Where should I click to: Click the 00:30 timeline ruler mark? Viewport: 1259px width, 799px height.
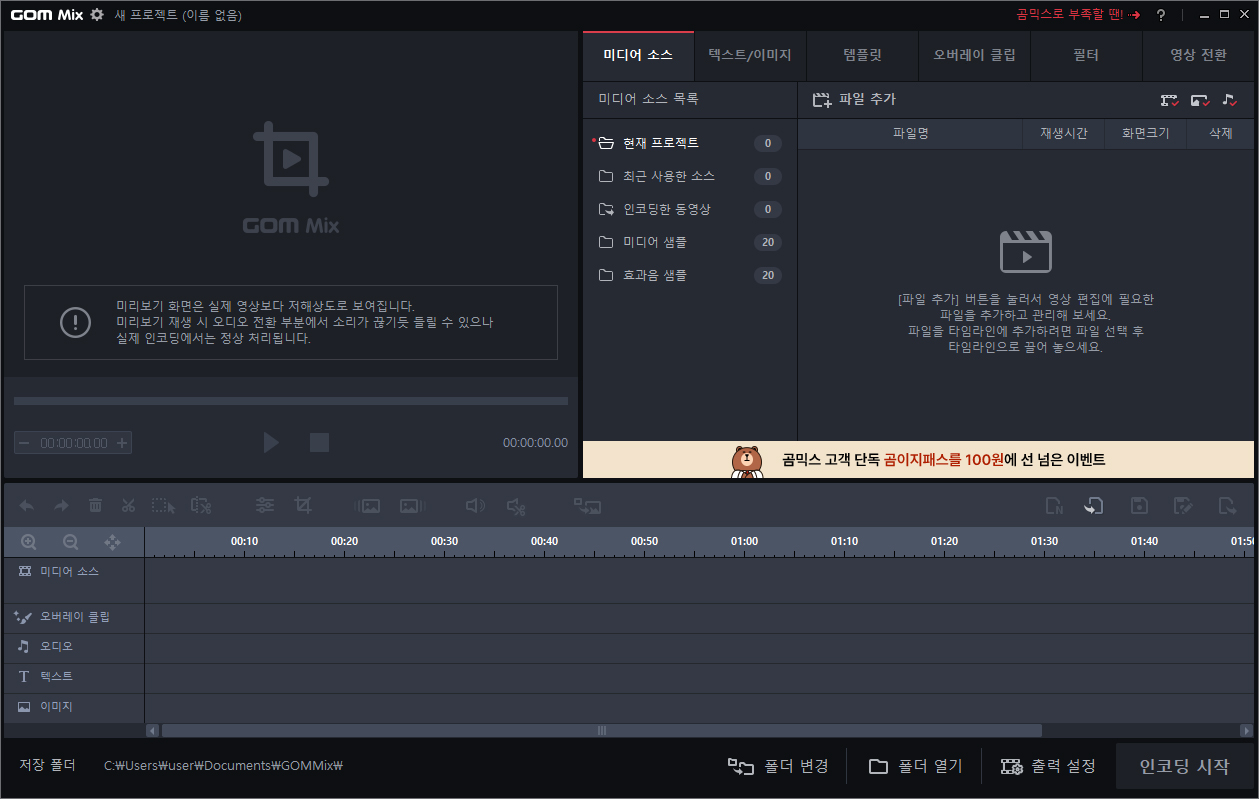[444, 541]
